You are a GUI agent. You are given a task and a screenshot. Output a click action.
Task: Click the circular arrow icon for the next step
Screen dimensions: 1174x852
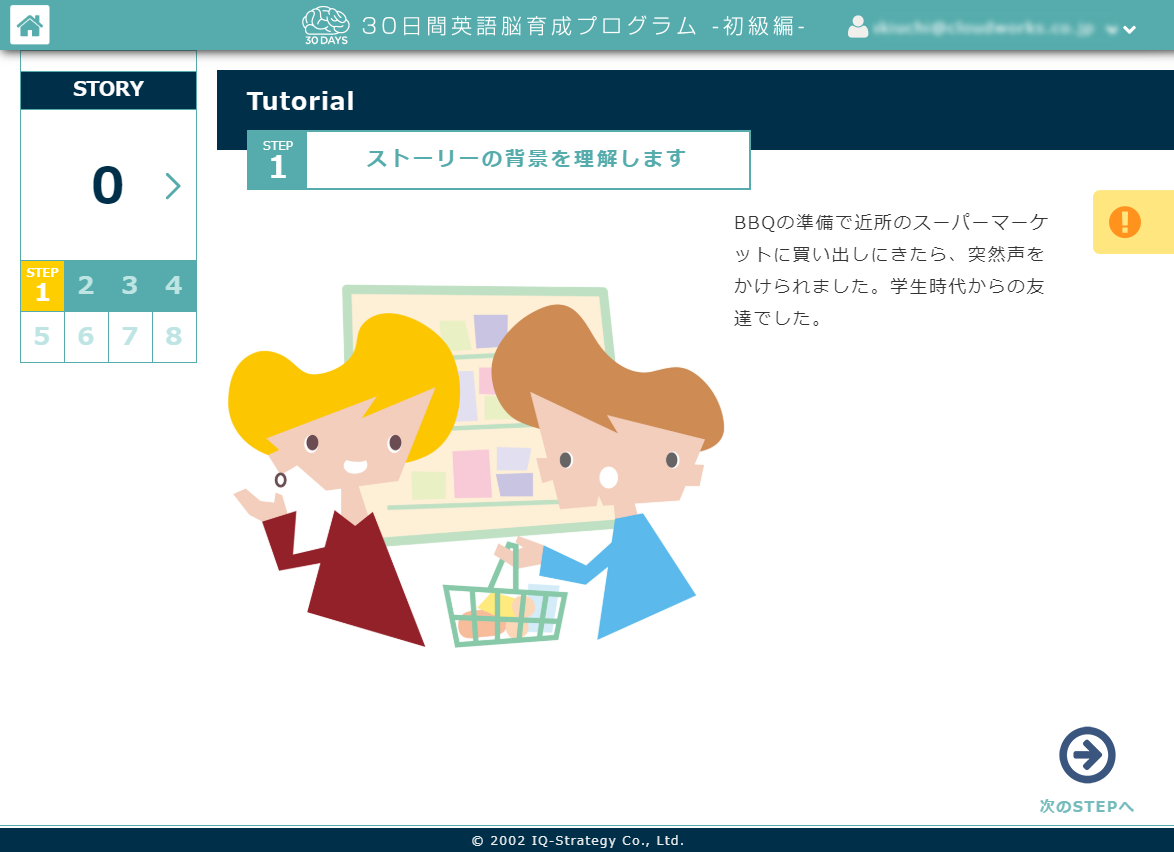click(x=1088, y=757)
